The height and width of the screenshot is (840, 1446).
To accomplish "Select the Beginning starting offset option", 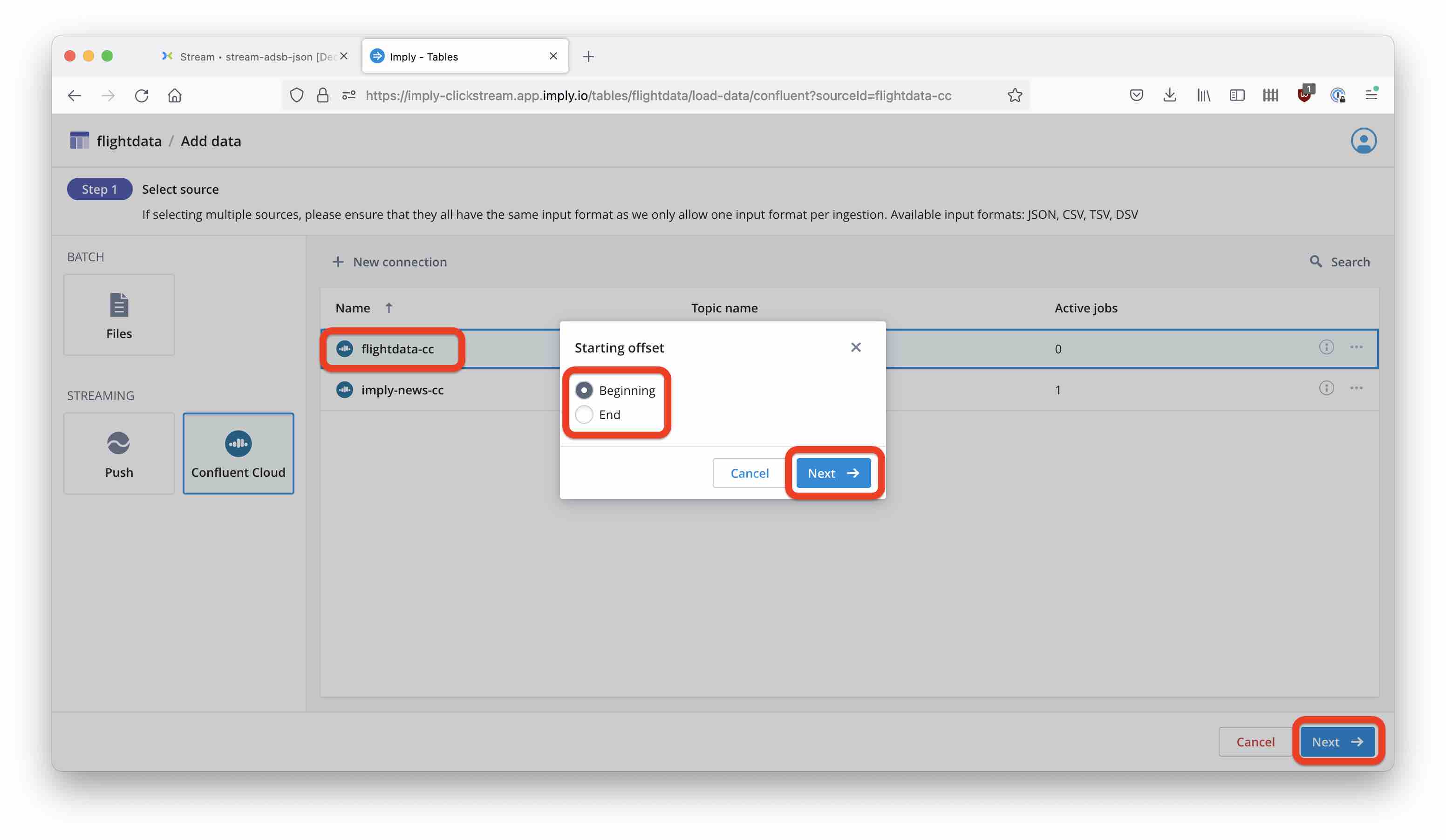I will (x=584, y=391).
